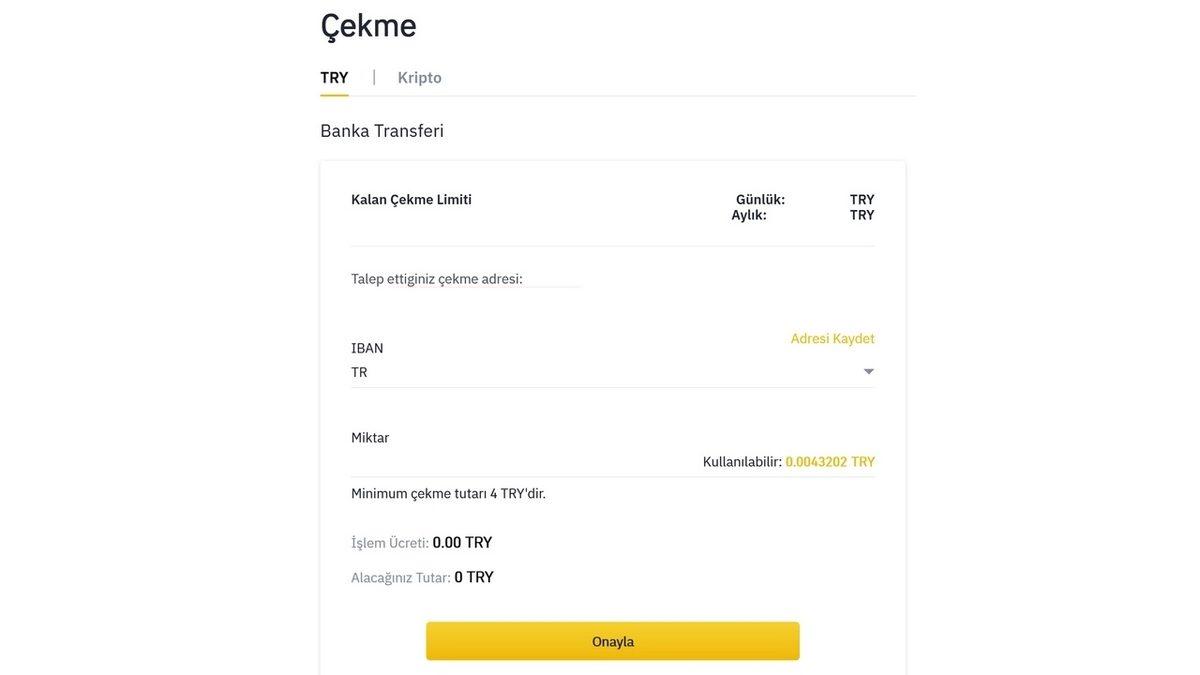The image size is (1200, 675).
Task: Click the Adresi Kaydet link
Action: pos(833,337)
